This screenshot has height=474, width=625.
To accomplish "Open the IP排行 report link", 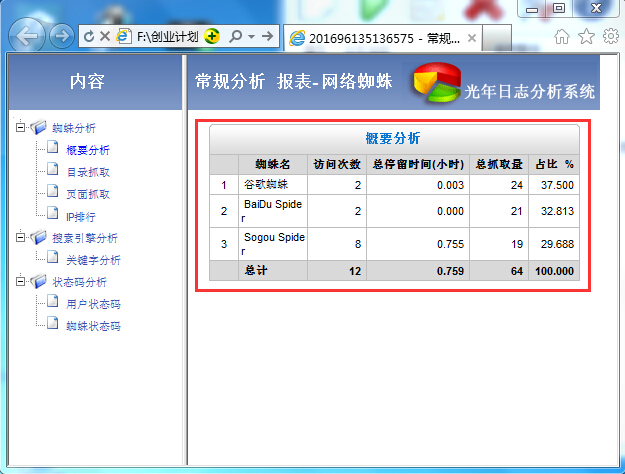I will coord(80,216).
